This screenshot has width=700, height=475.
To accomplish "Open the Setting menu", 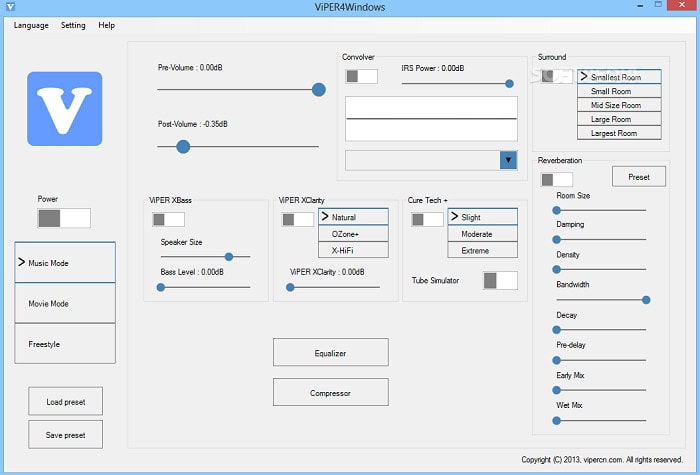I will pyautogui.click(x=73, y=25).
